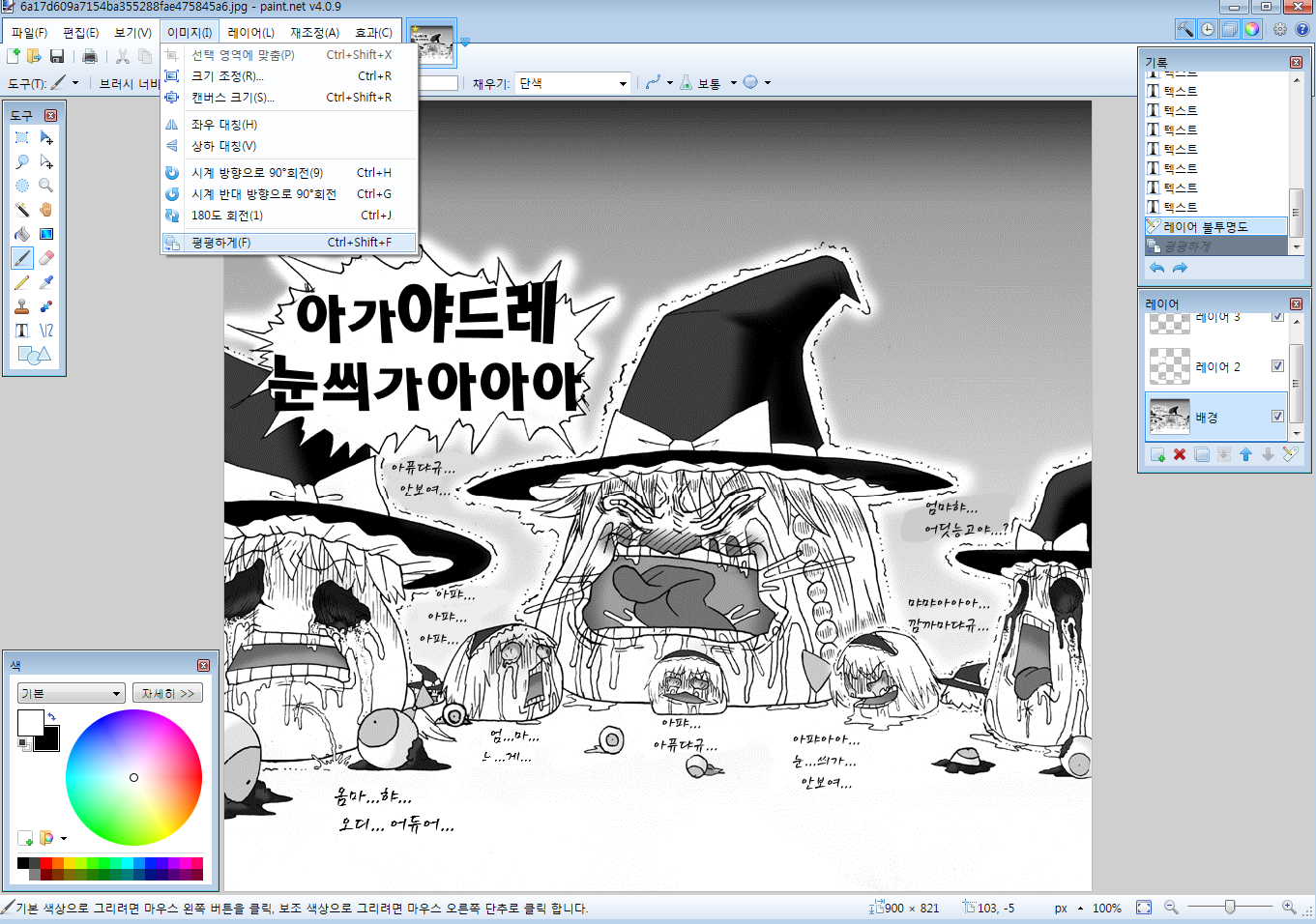Open the 파일(F) menu

[30, 33]
